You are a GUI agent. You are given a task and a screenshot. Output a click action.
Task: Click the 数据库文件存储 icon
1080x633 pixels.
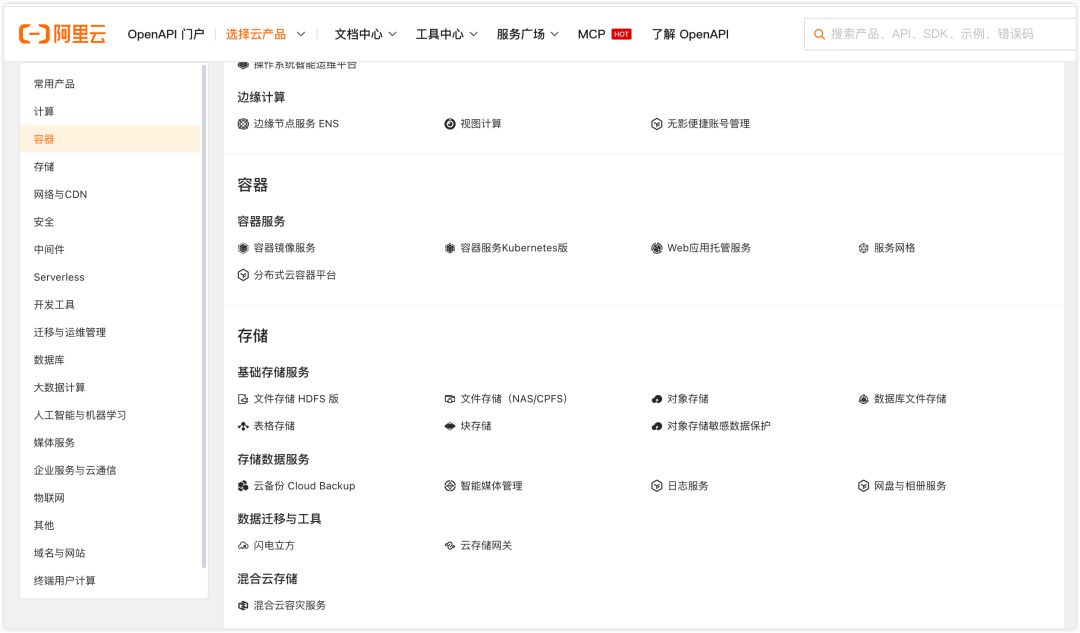[863, 399]
